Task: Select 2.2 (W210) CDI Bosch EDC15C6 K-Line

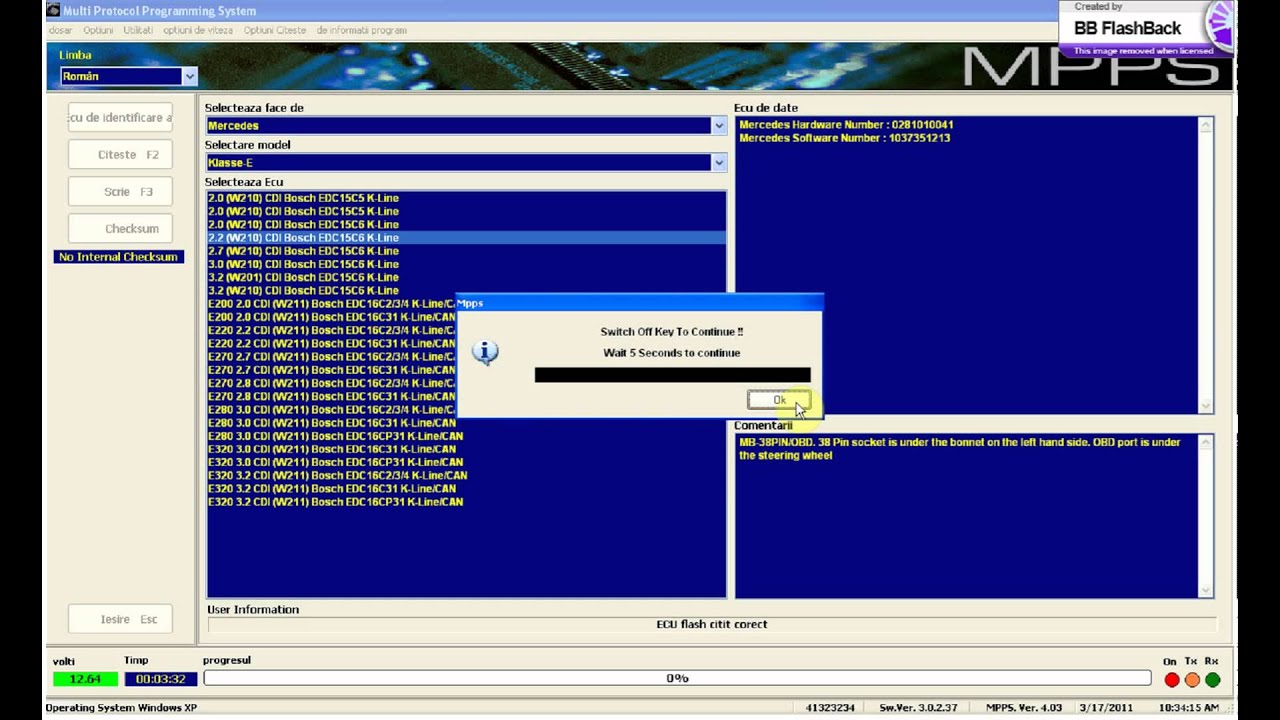Action: (466, 238)
